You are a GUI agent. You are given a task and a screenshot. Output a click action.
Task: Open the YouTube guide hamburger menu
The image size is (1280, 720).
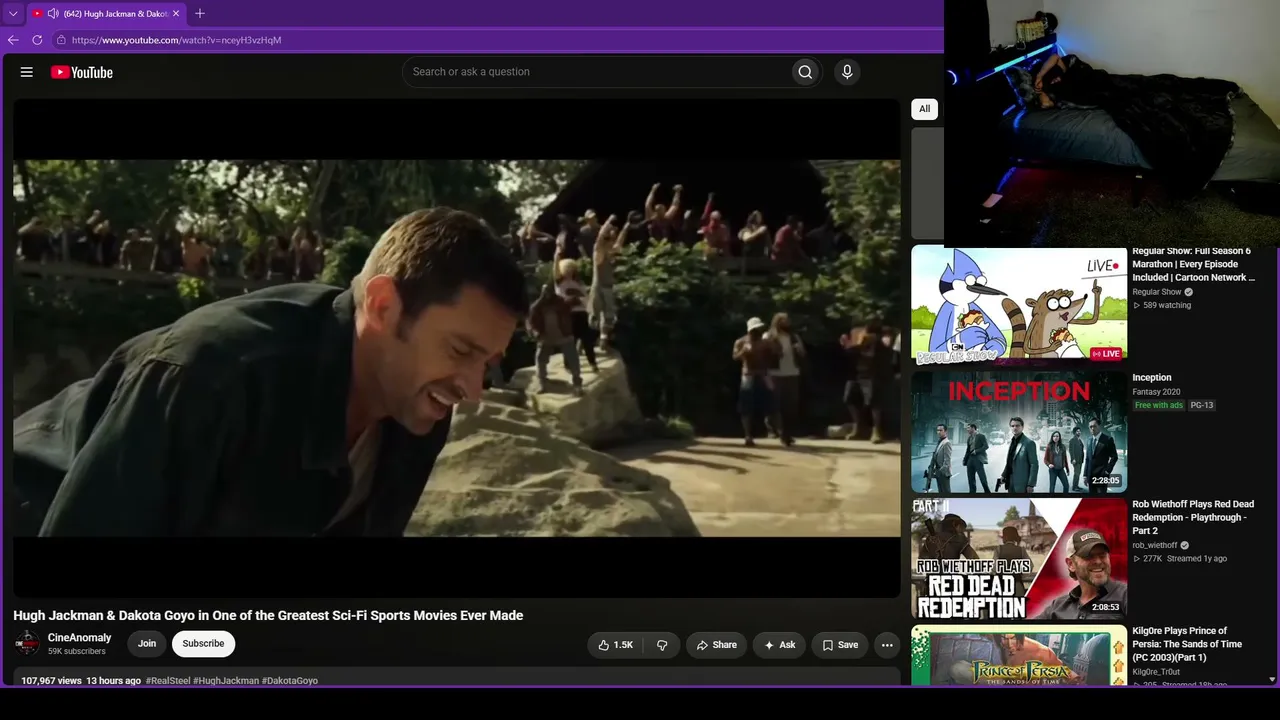click(27, 72)
